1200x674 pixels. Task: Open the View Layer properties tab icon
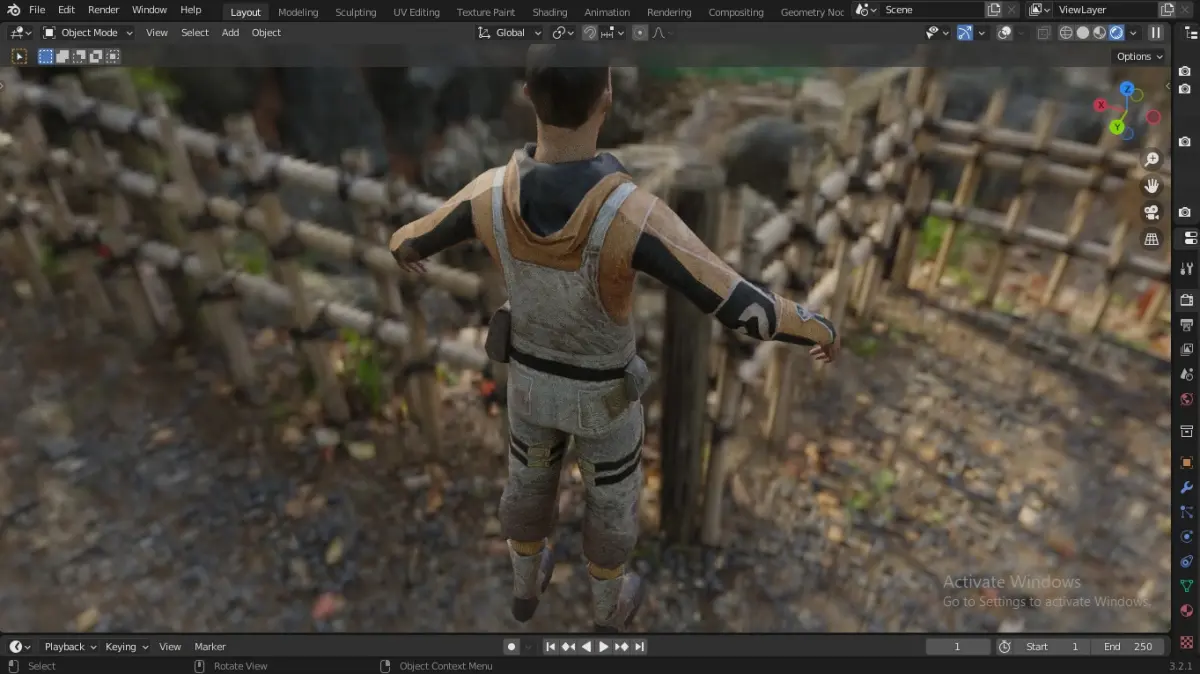point(1187,350)
